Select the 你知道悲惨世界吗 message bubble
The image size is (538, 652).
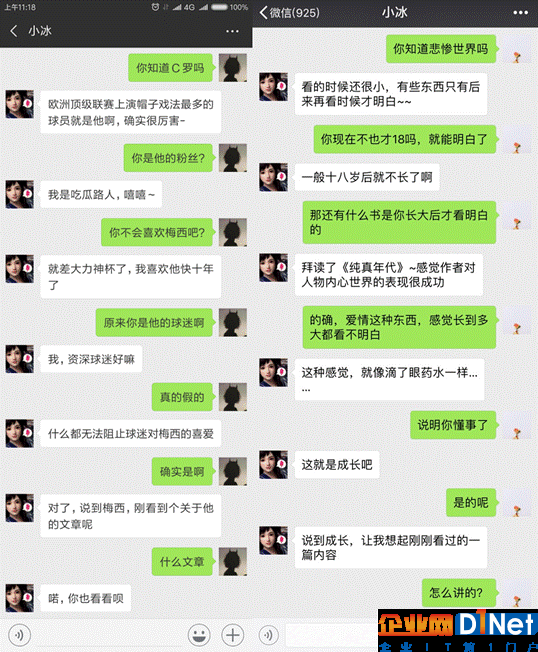[441, 49]
